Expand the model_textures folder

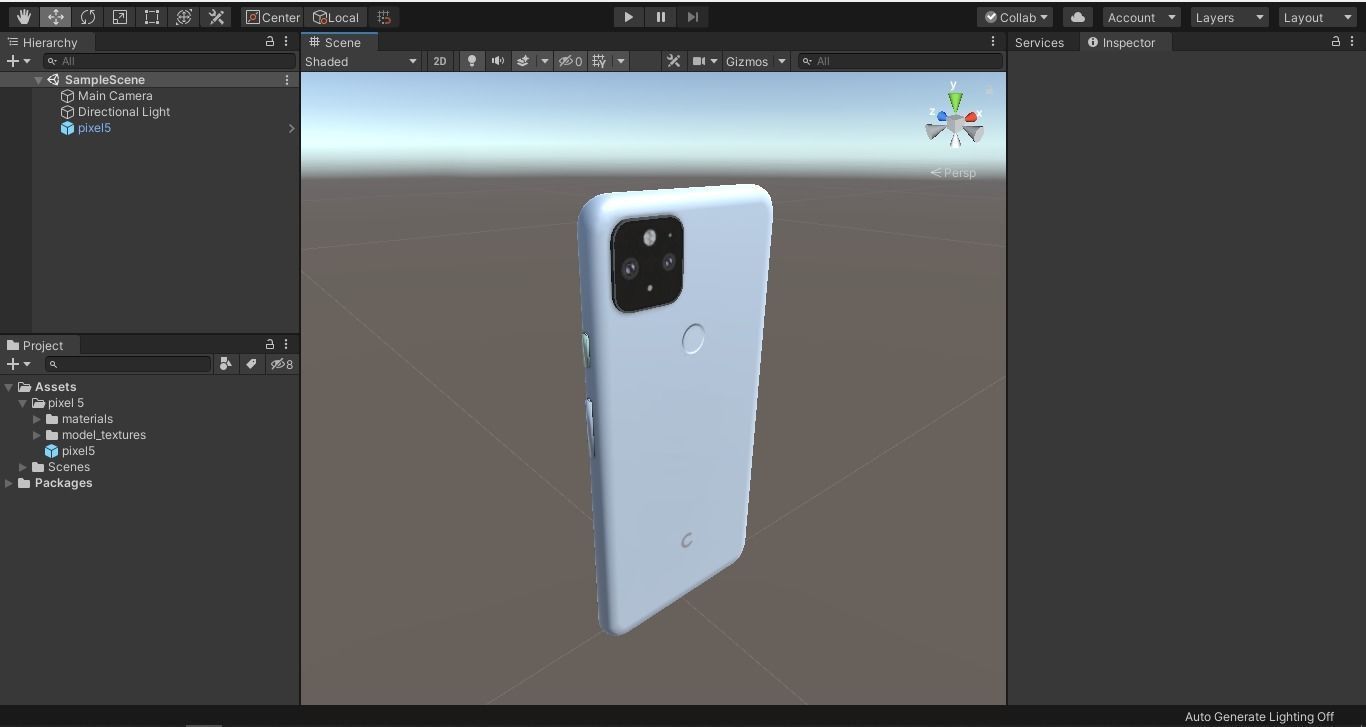(x=37, y=435)
